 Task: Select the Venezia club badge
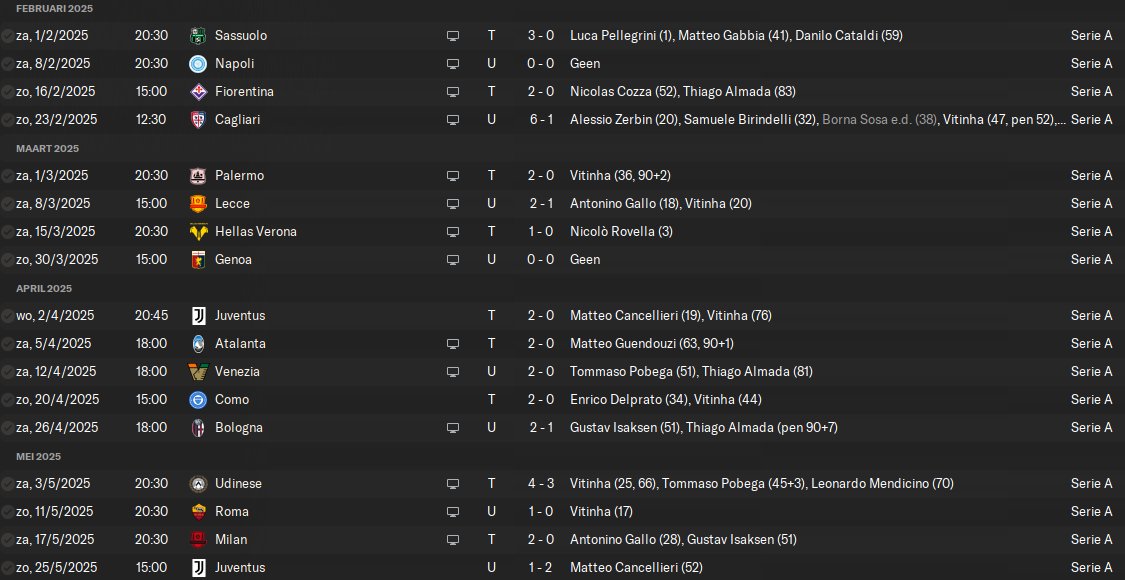(198, 371)
